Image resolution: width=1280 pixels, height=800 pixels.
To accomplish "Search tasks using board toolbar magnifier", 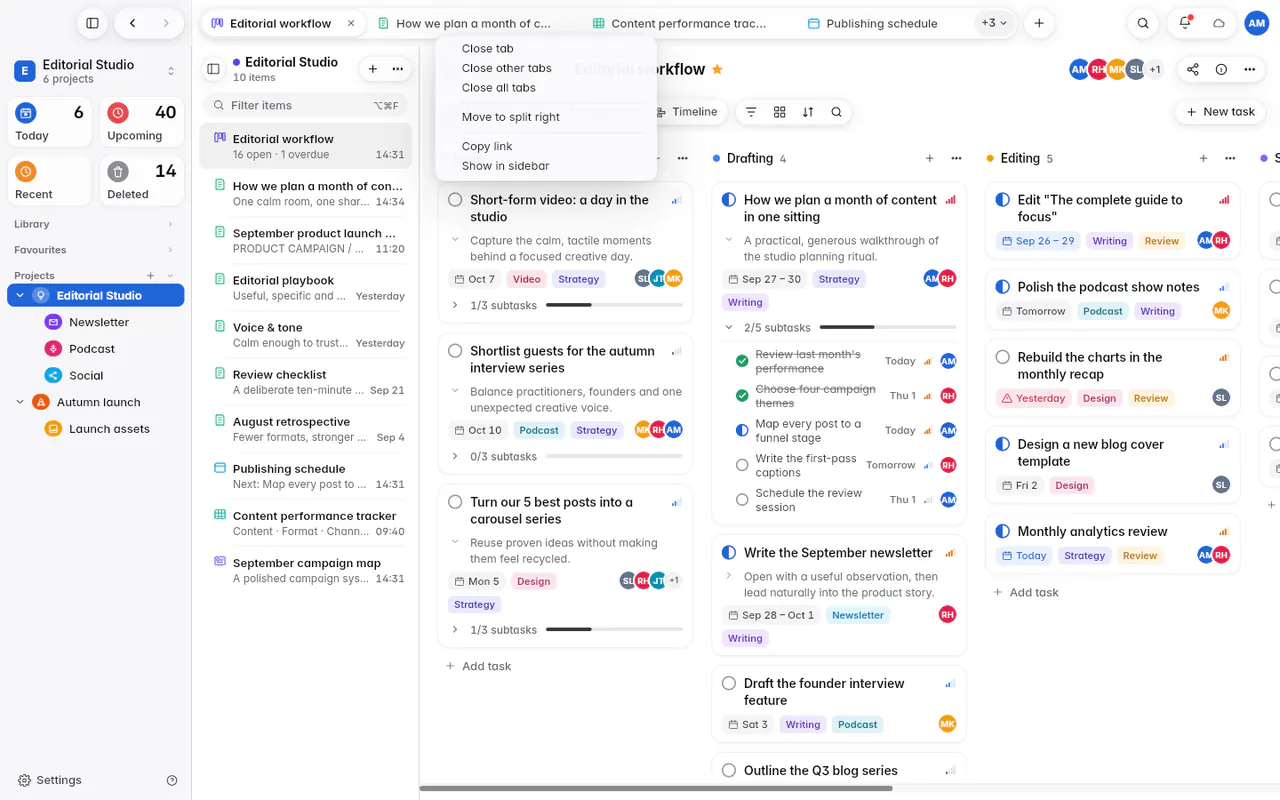I will (x=836, y=112).
